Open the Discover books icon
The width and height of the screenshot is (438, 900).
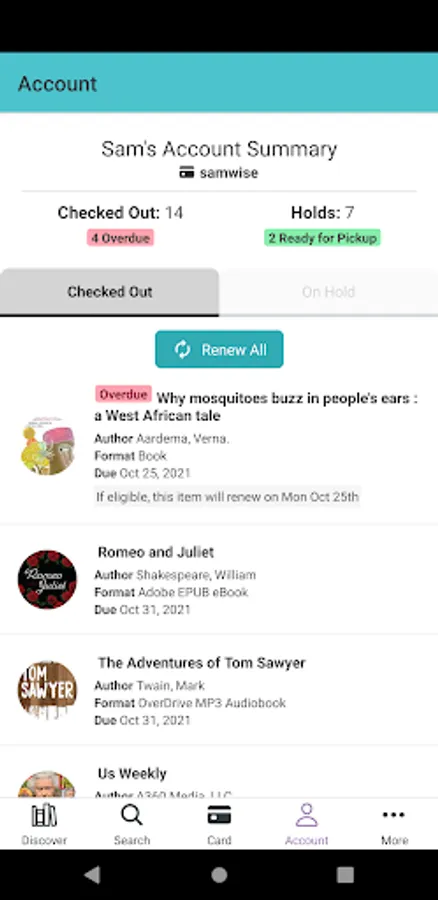pyautogui.click(x=44, y=815)
